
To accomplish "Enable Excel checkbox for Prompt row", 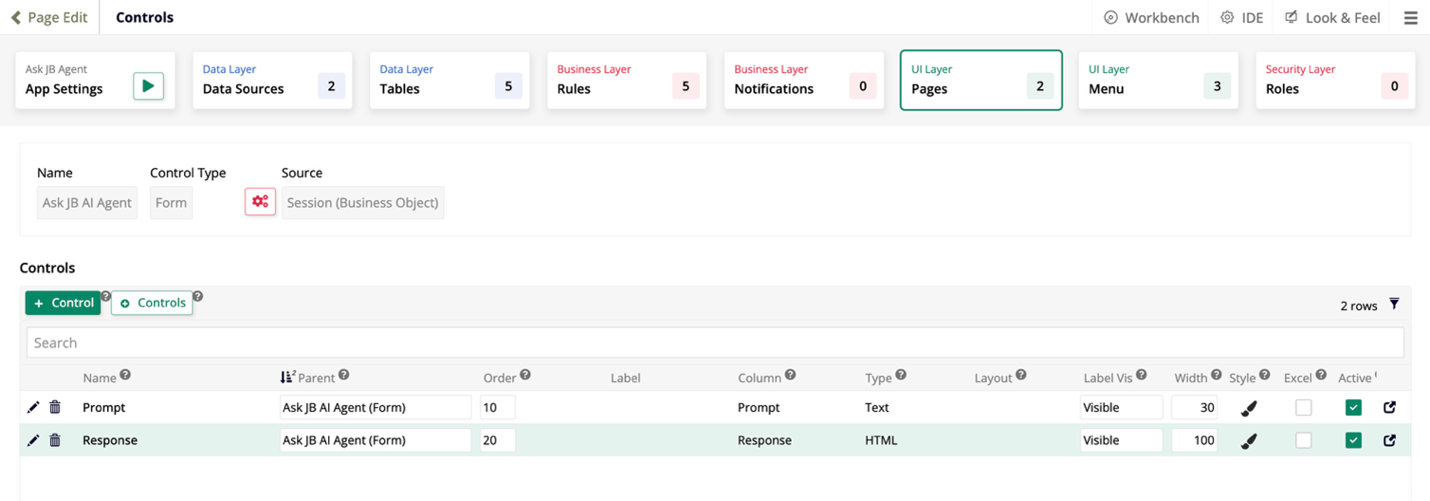I will click(1303, 408).
